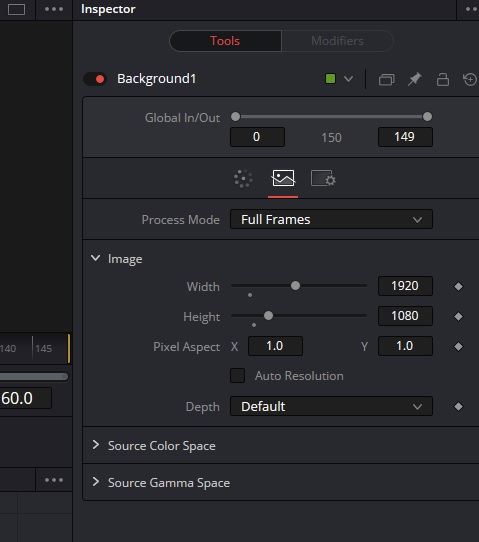Click the Width slider handle
The height and width of the screenshot is (542, 479).
click(295, 286)
